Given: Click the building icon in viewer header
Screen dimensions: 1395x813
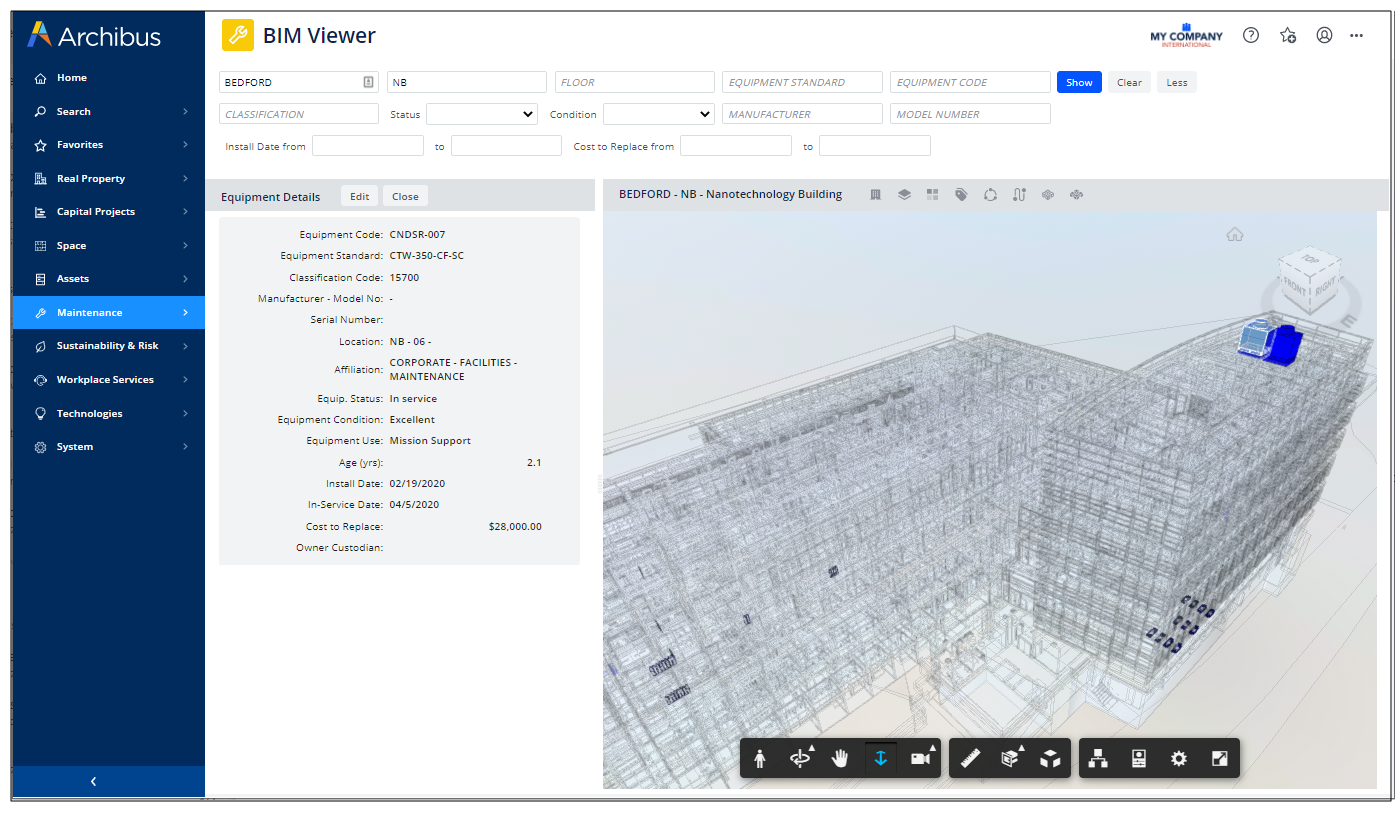Looking at the screenshot, I should pos(875,195).
